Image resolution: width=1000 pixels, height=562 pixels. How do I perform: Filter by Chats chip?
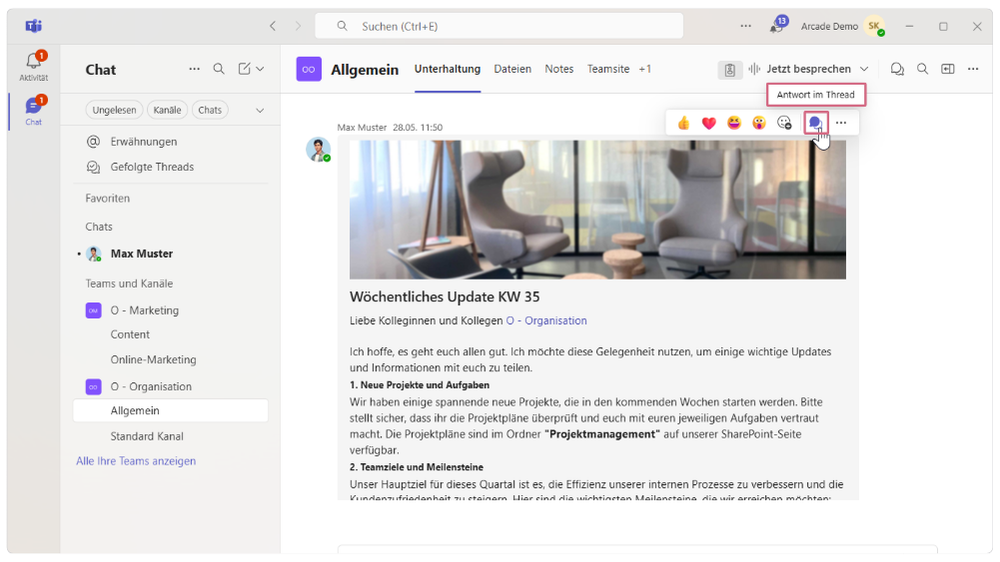coord(210,110)
